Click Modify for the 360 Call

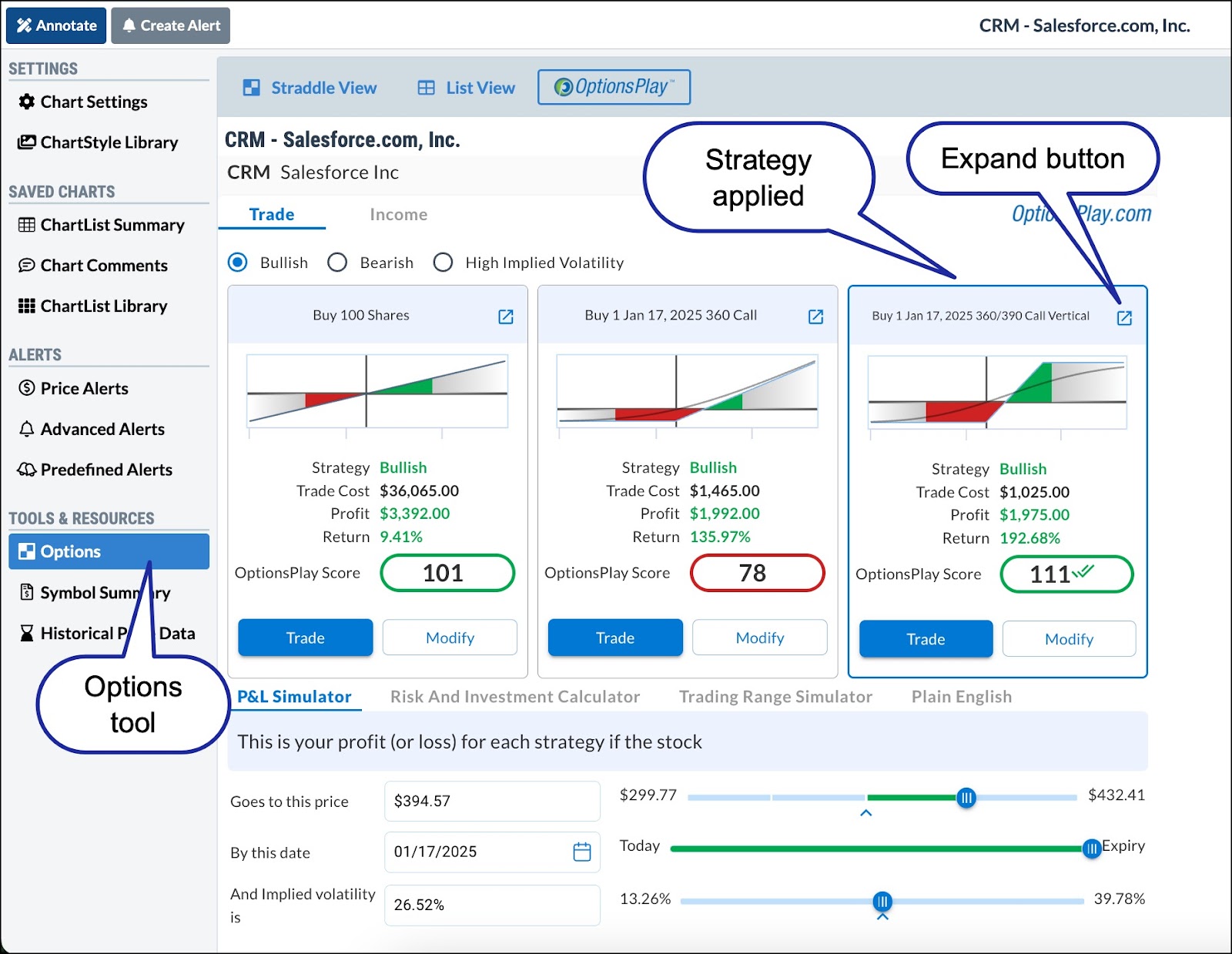[x=760, y=638]
